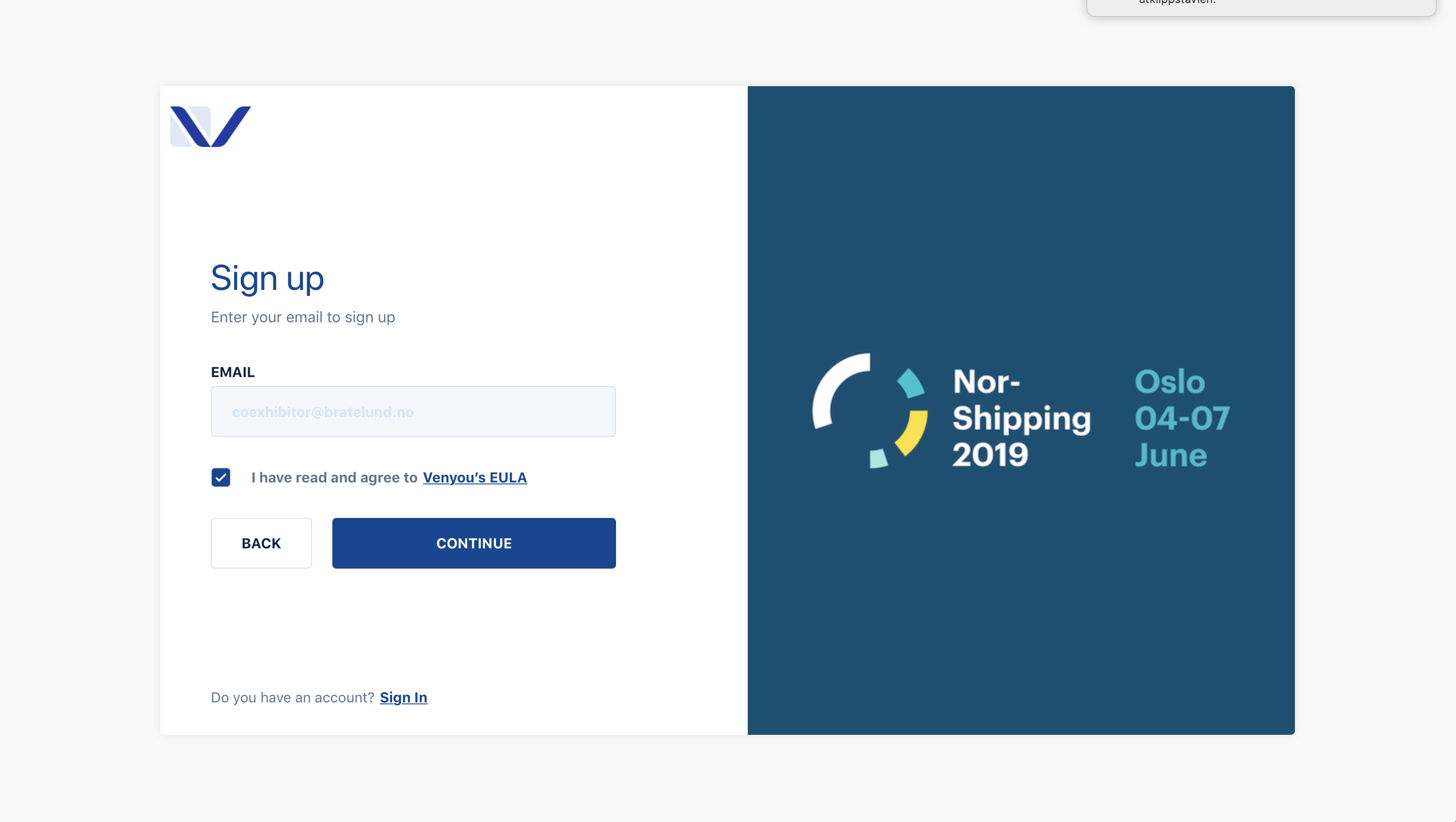Click the EMAIL field label
The image size is (1456, 822).
[x=233, y=372]
